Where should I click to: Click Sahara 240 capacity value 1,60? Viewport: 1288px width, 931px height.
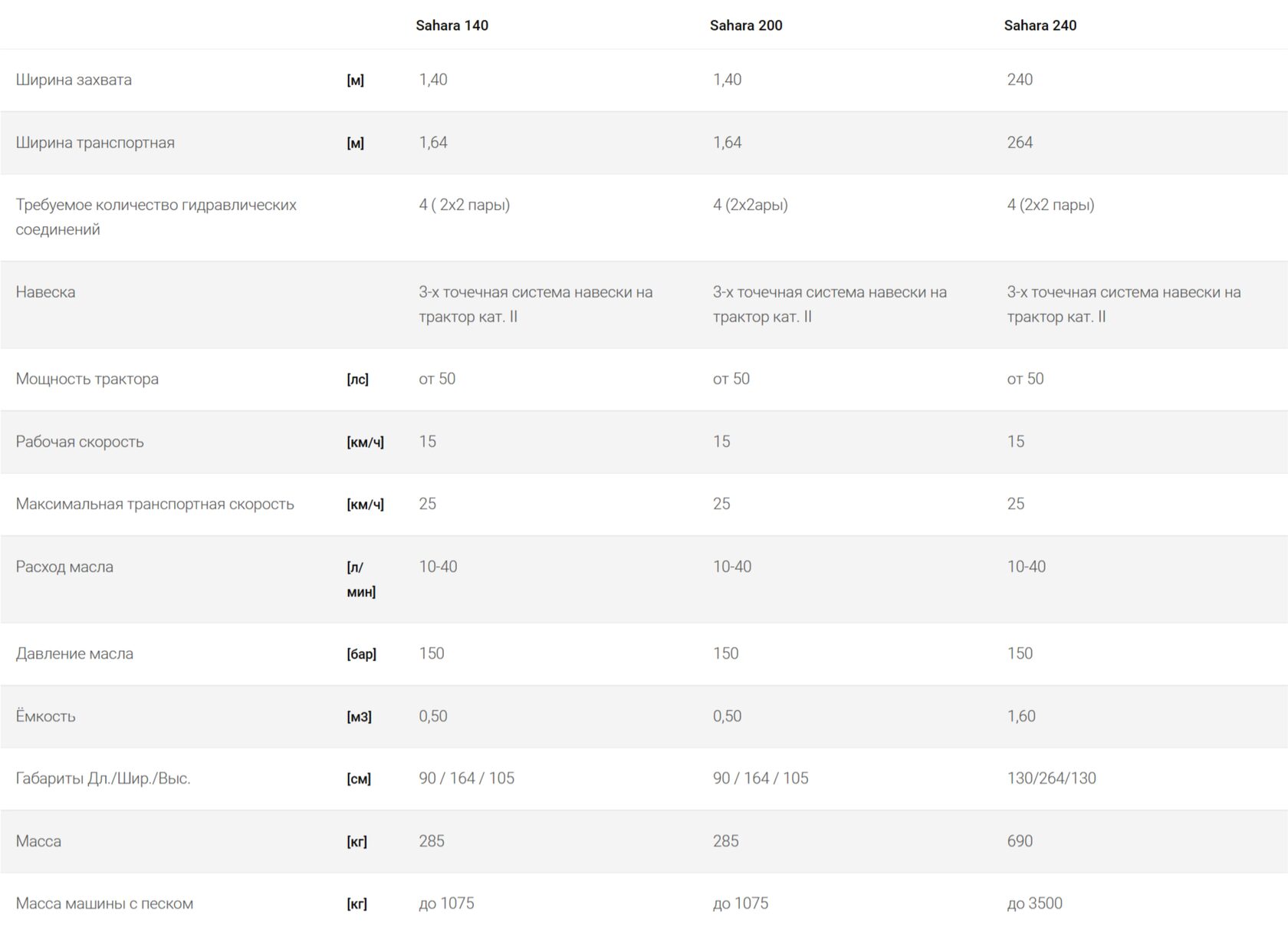[1020, 716]
